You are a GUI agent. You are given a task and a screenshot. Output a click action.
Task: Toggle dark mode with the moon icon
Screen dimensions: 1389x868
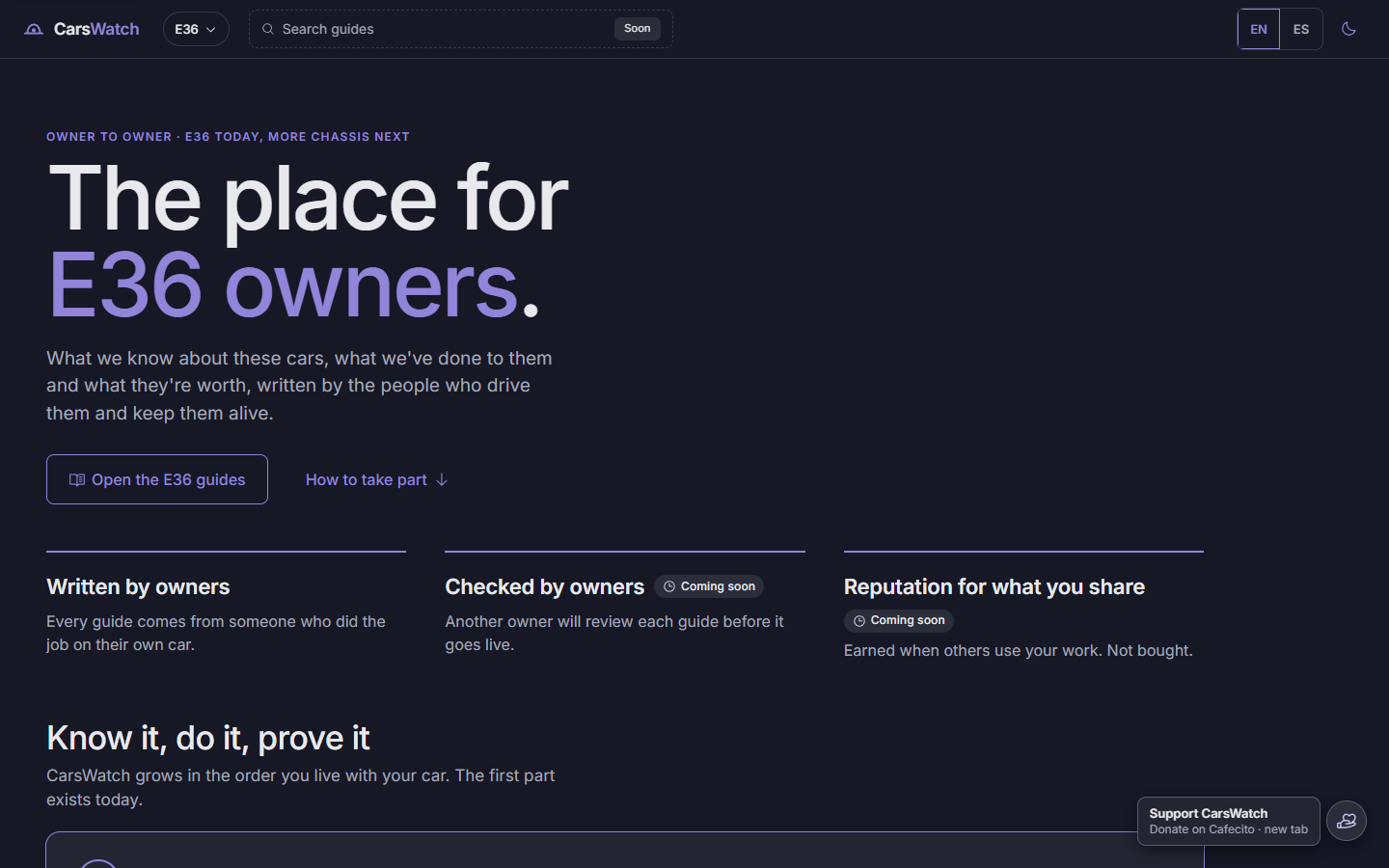(x=1348, y=29)
